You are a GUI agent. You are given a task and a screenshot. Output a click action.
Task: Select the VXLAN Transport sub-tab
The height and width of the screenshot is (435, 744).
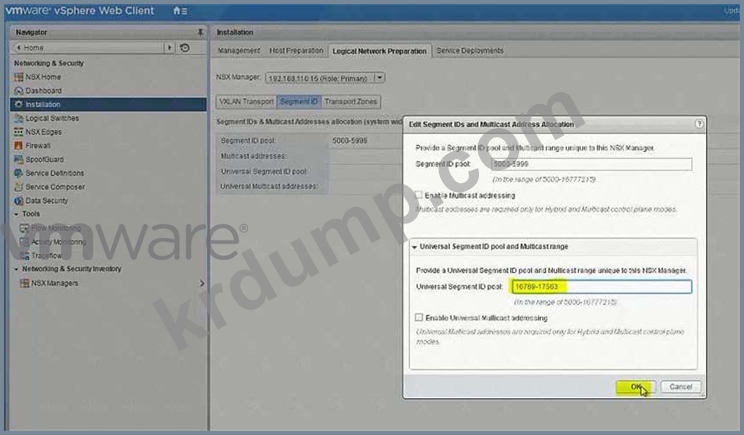tap(246, 102)
